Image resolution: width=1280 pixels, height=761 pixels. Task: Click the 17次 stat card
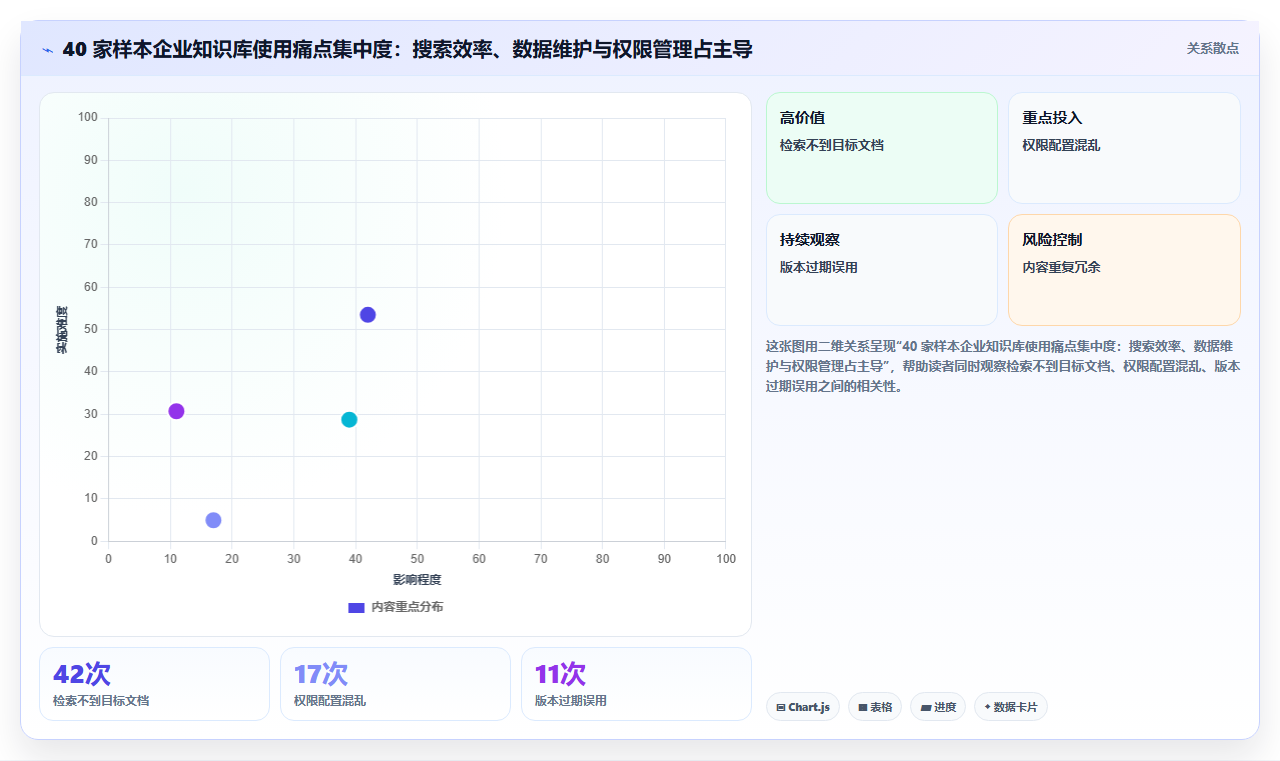tap(395, 684)
